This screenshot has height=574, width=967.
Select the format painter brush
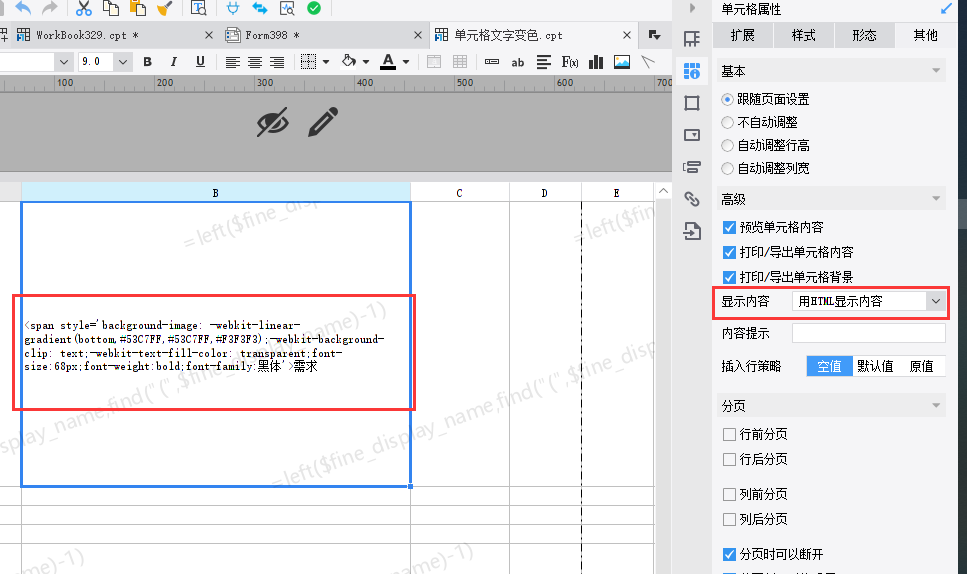[165, 8]
